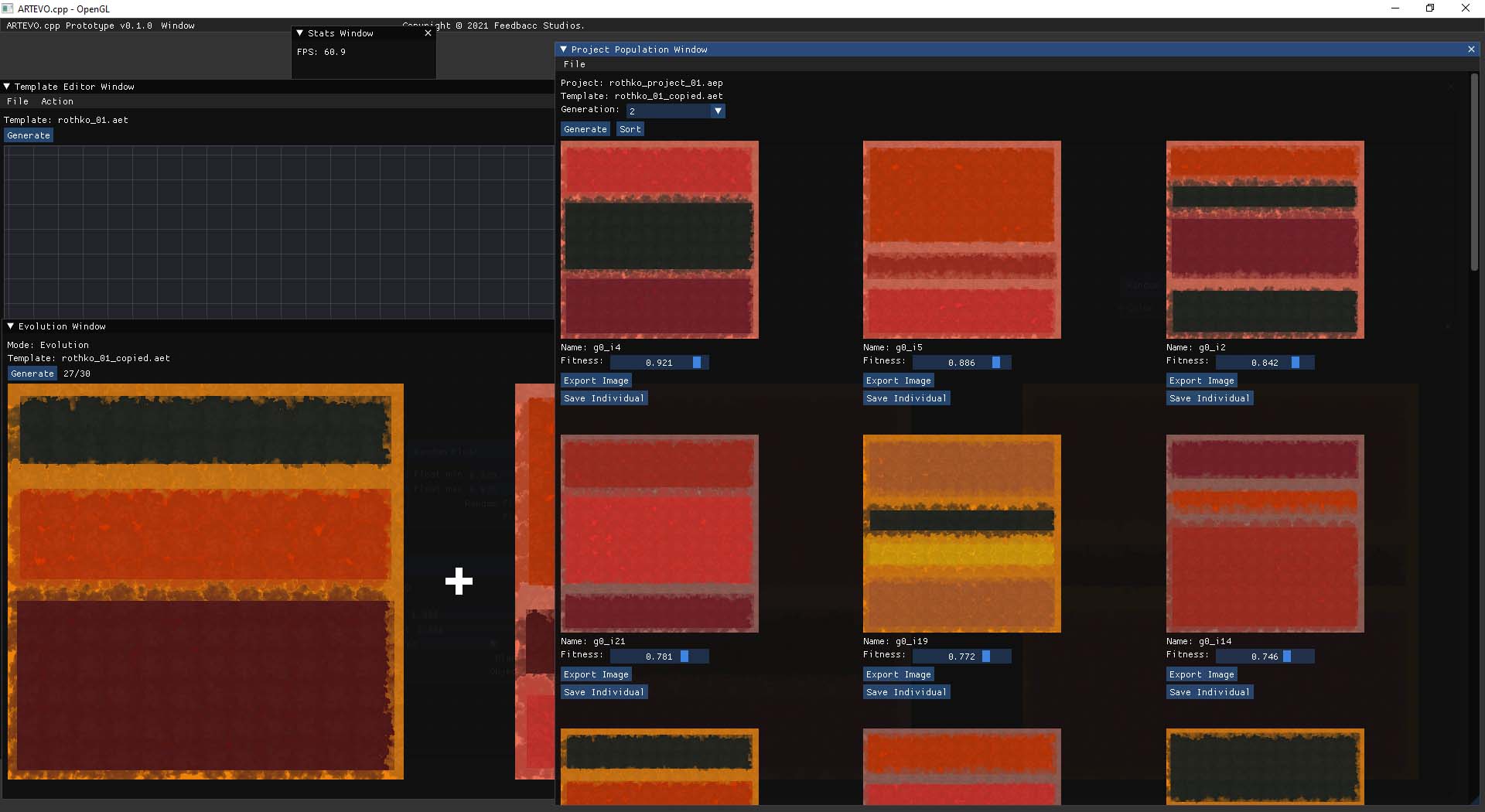Export Image for g0_i14
Image resolution: width=1485 pixels, height=812 pixels.
[x=1202, y=674]
